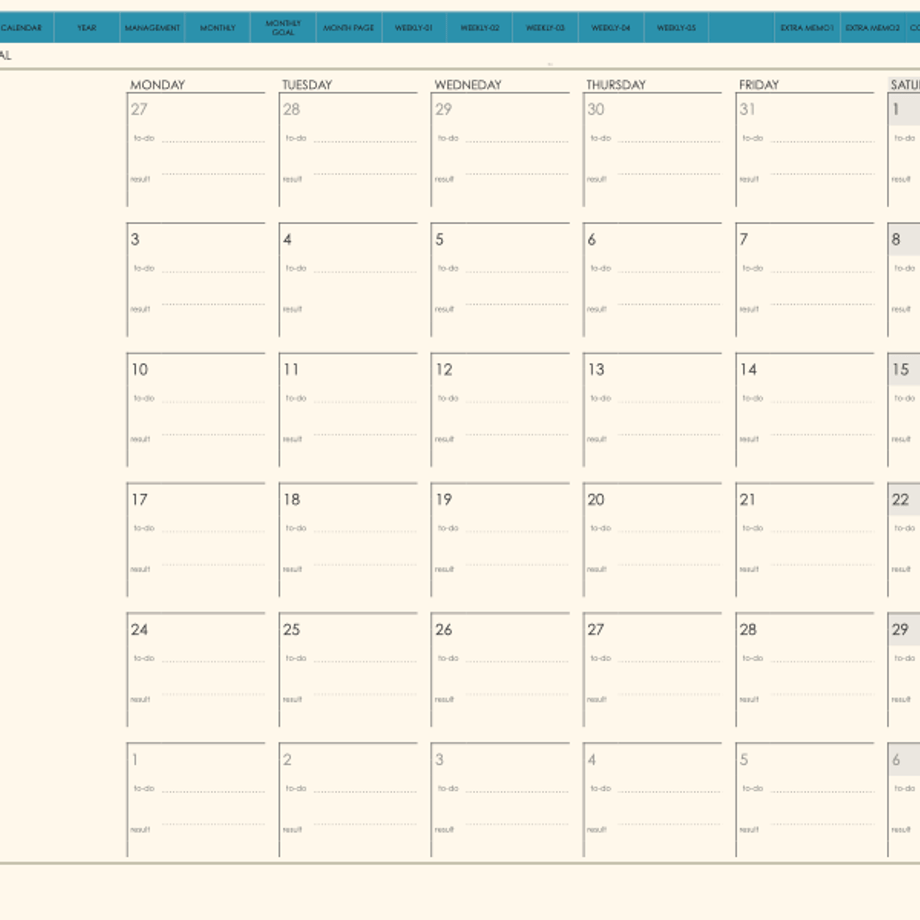This screenshot has width=920, height=920.
Task: Click the result line under date 24
Action: 213,694
